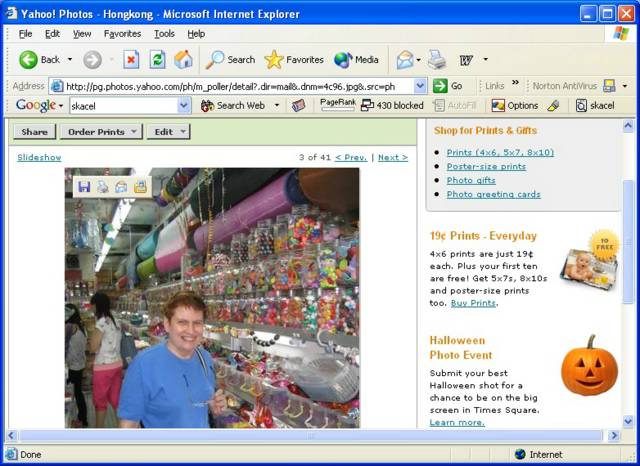Open the Edit dropdown button on page
The height and width of the screenshot is (466, 640).
pos(169,132)
